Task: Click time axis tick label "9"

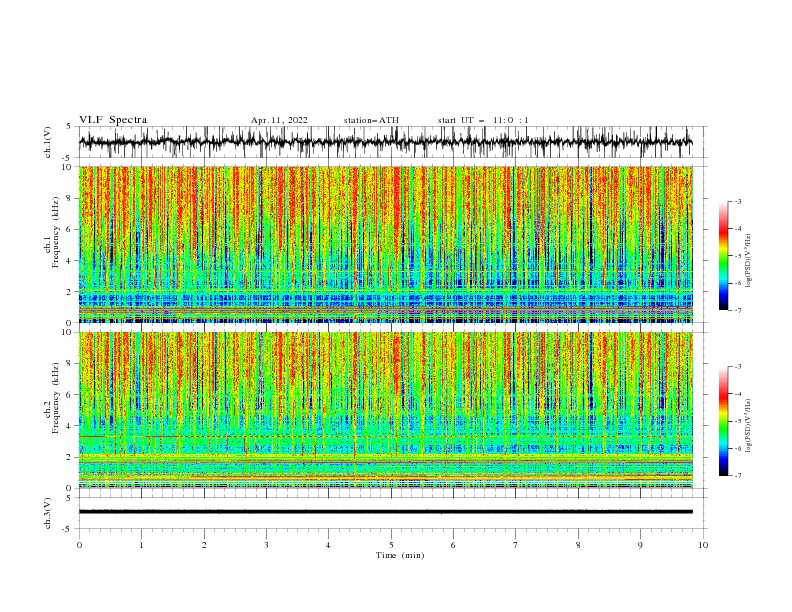Action: 640,545
